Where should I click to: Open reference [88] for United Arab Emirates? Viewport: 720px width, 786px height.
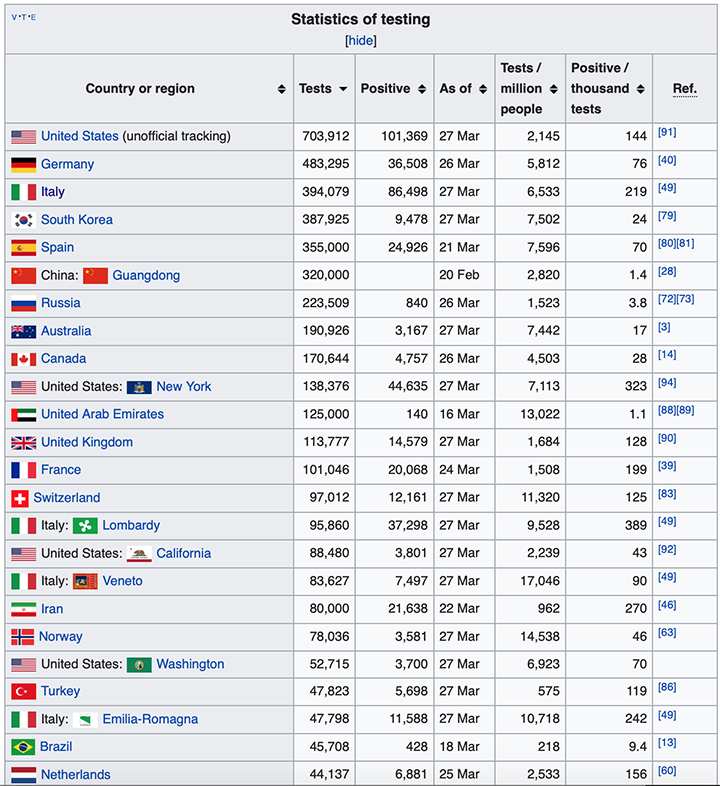667,410
